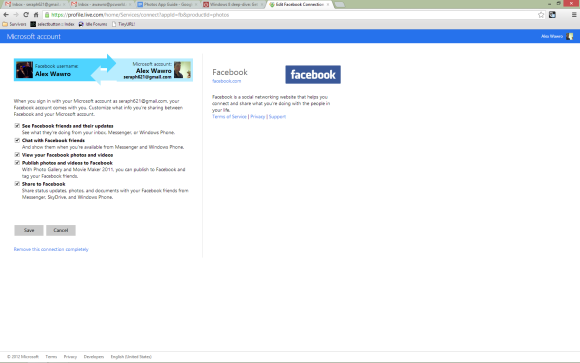580x363 pixels.
Task: Bookmark this page with the star icon
Action: [x=541, y=15]
